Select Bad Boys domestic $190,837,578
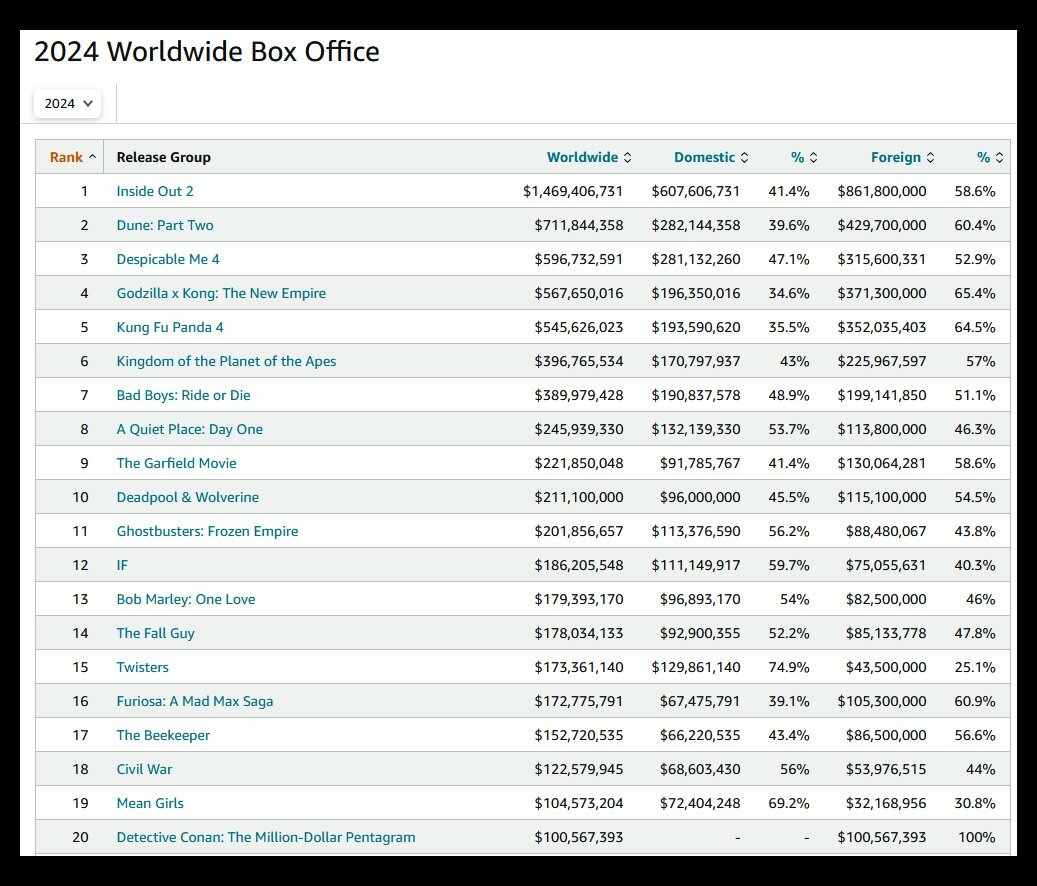Screen dimensions: 1037x886 click(x=696, y=395)
